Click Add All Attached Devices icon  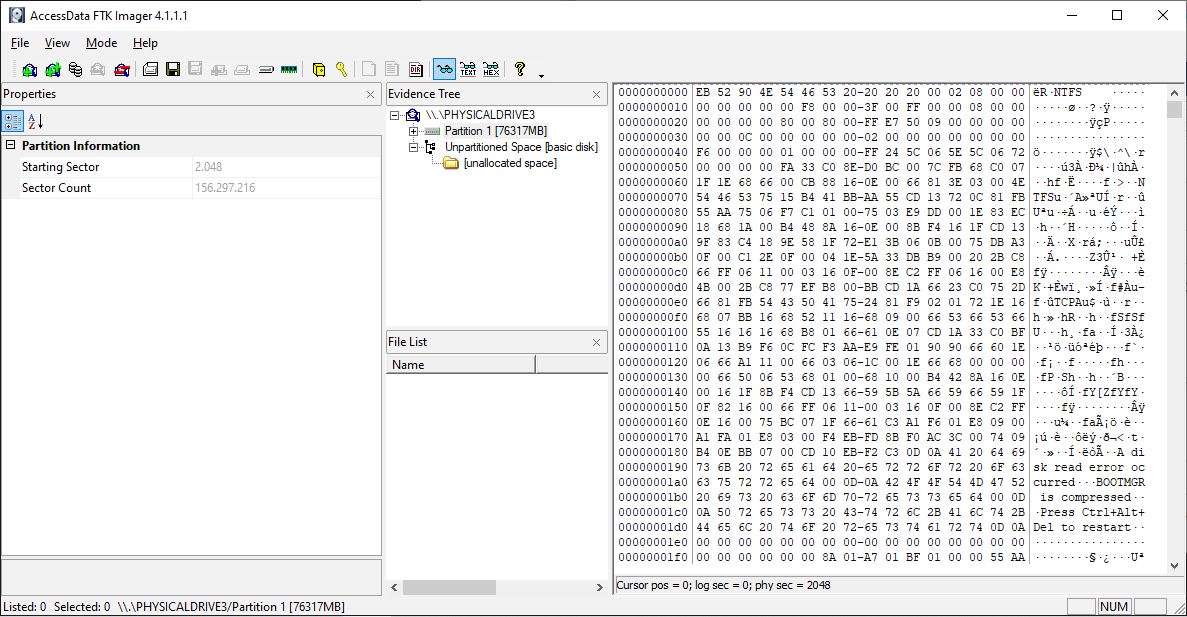click(52, 70)
